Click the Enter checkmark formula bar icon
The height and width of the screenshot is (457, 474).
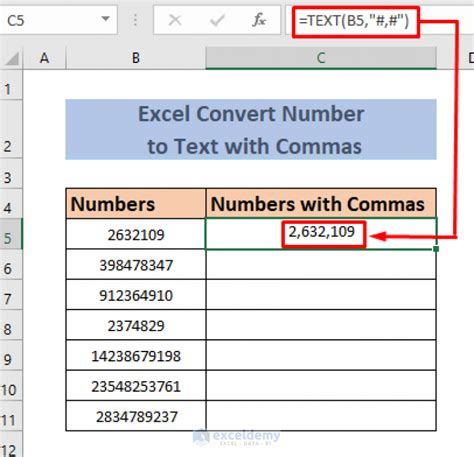(x=217, y=20)
